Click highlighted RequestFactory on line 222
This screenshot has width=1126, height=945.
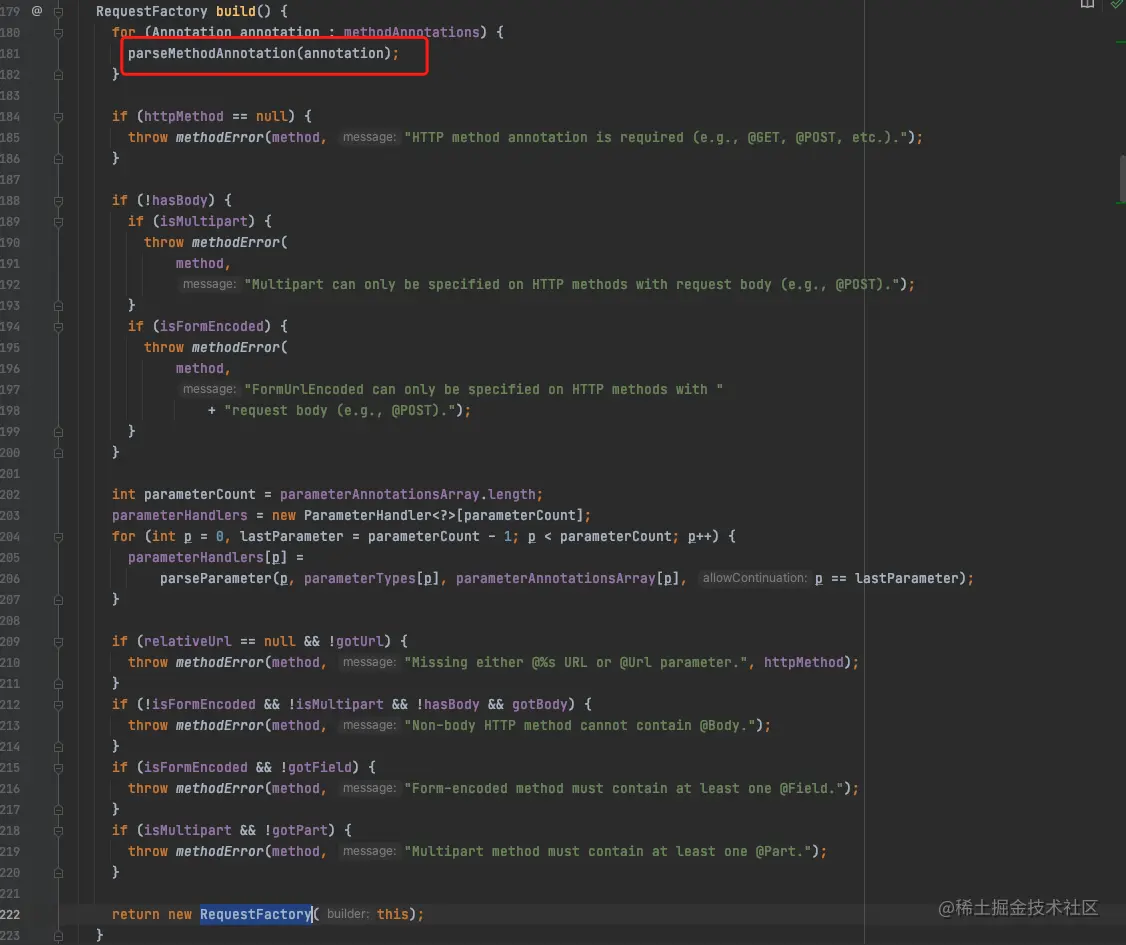click(x=256, y=915)
